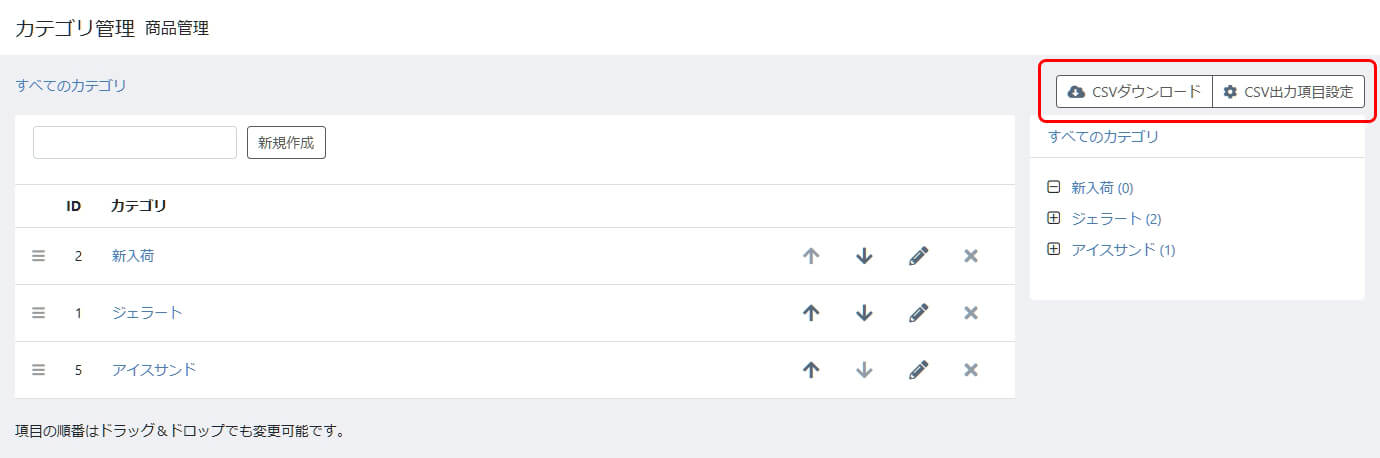Expand the ジェラート tree node

pos(1053,218)
